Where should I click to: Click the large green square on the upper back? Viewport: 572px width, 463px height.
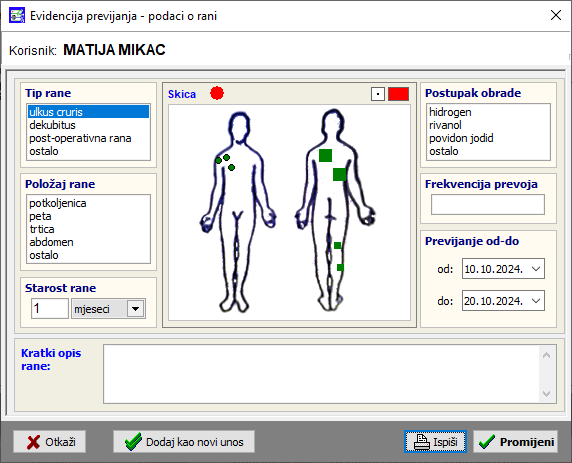tap(325, 155)
